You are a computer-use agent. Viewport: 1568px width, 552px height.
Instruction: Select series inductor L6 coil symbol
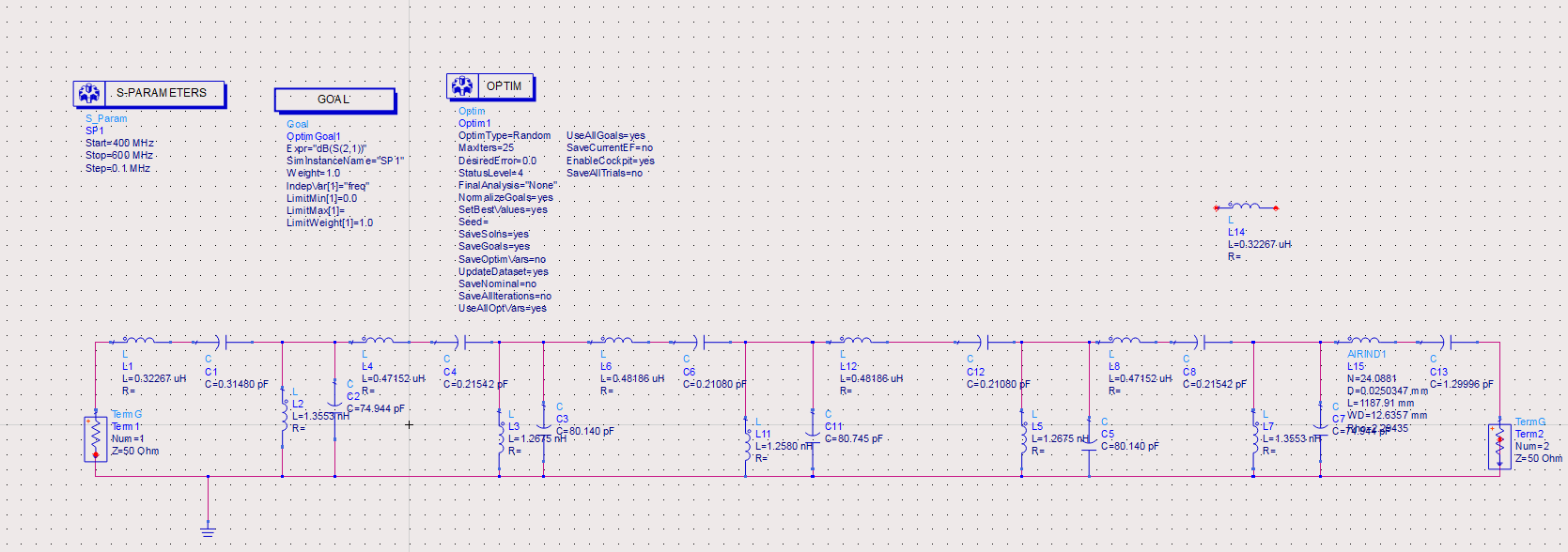point(616,340)
